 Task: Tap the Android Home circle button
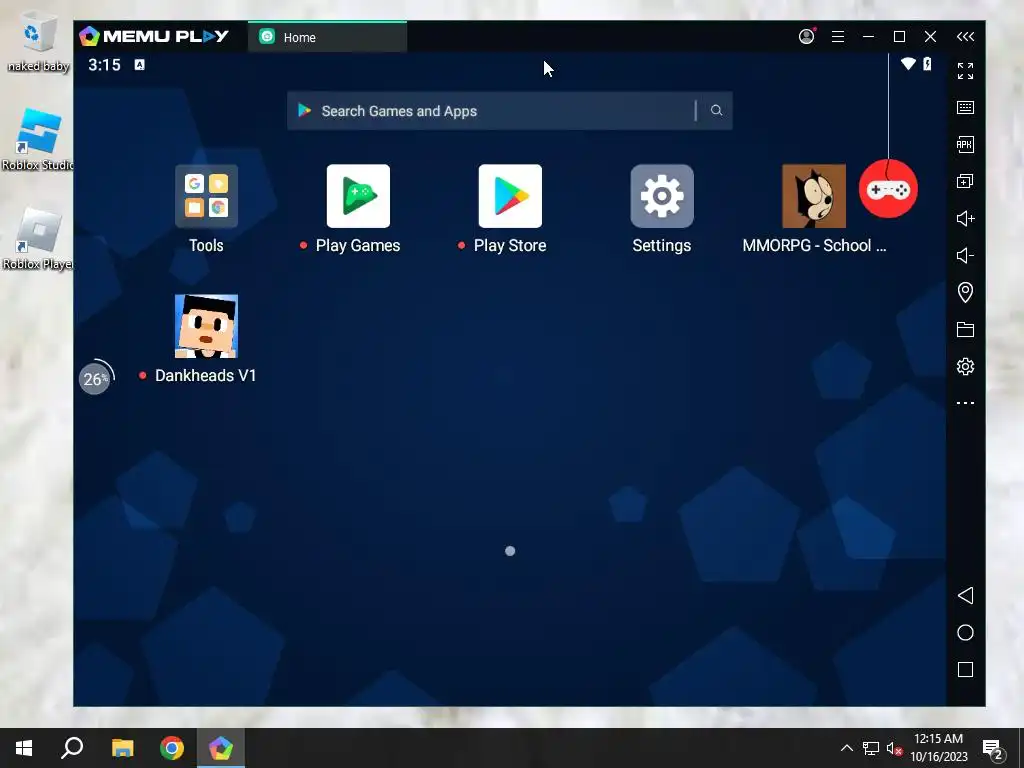pyautogui.click(x=965, y=632)
